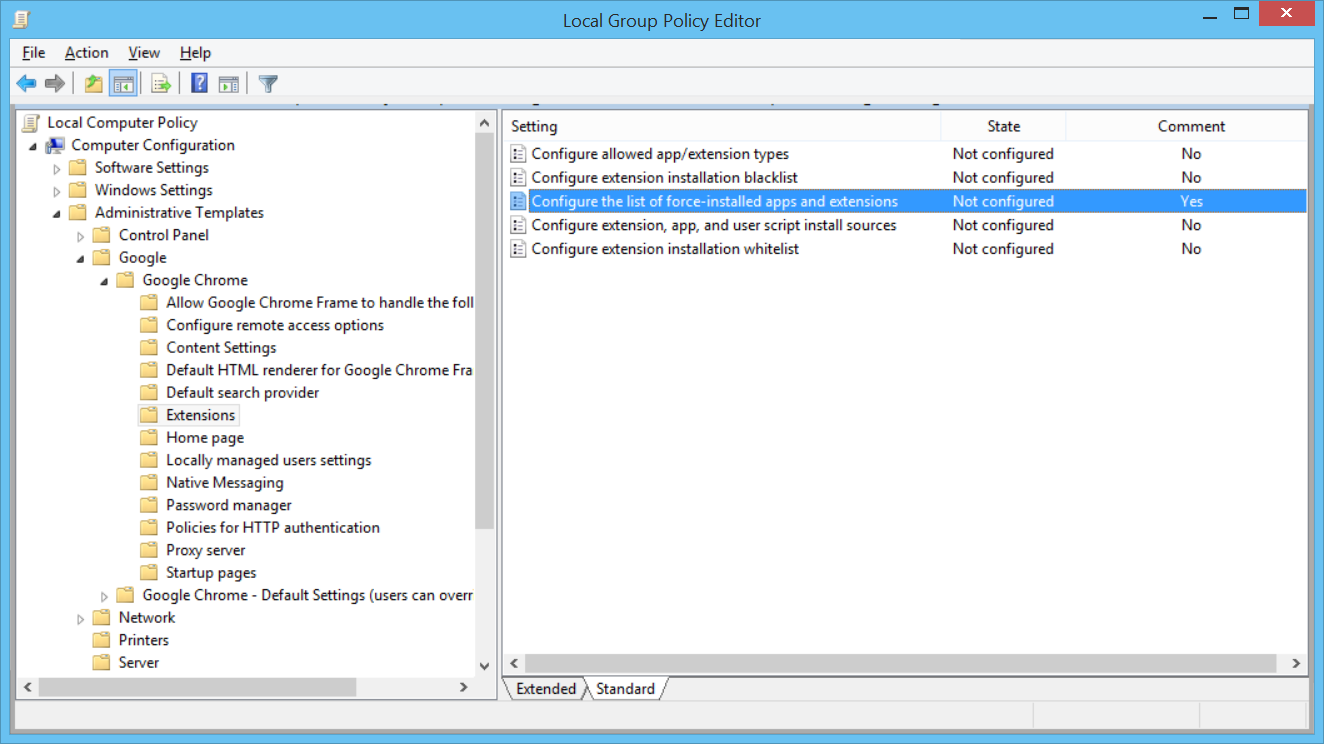Click the Show/Hide Action Pane icon
The width and height of the screenshot is (1324, 744).
point(229,83)
